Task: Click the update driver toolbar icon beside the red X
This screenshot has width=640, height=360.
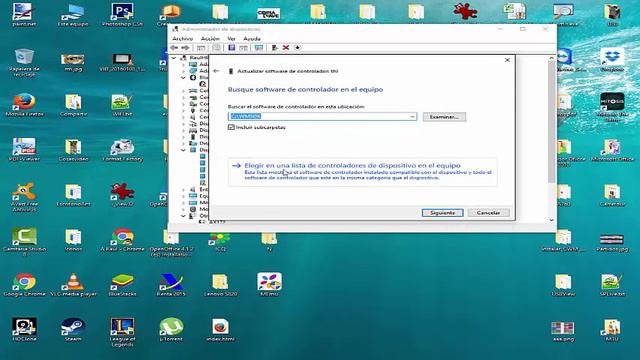Action: (275, 48)
